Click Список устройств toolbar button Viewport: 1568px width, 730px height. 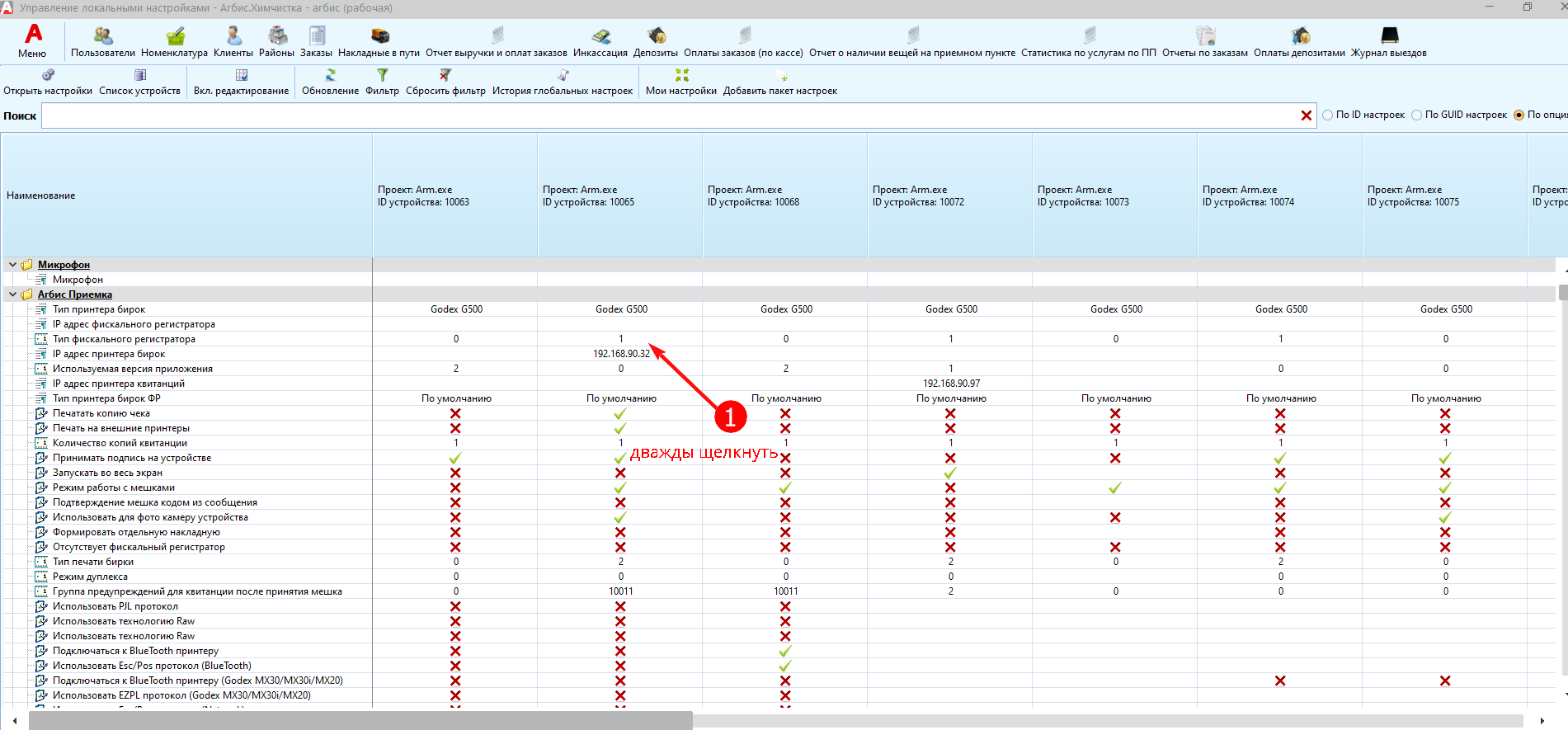[x=140, y=82]
